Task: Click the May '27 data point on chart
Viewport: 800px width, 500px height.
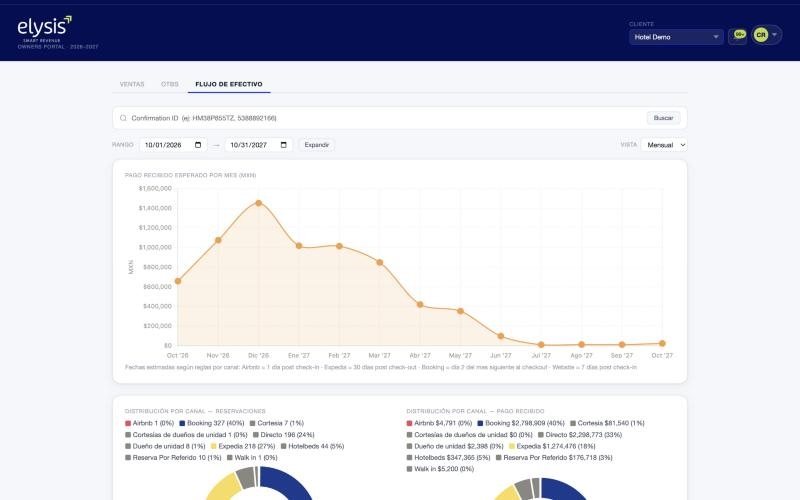Action: 460,311
